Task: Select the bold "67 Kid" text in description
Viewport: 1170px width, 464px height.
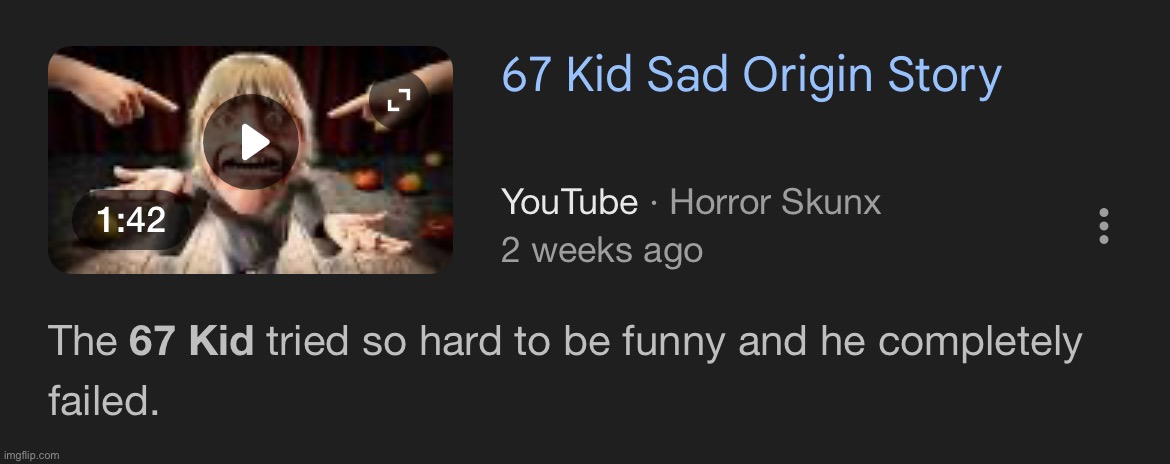Action: 191,342
